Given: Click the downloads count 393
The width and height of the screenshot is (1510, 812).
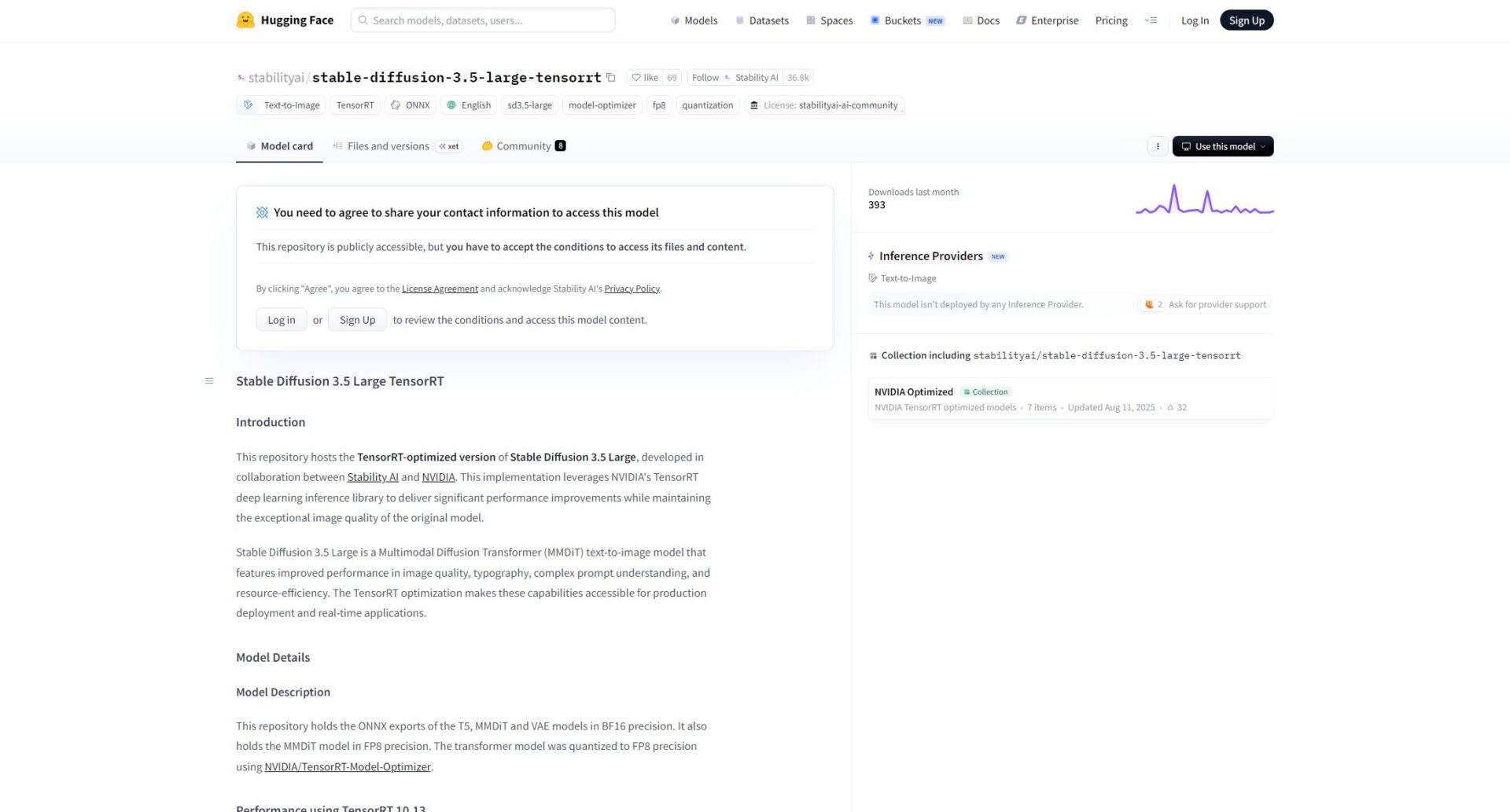Looking at the screenshot, I should (x=877, y=205).
